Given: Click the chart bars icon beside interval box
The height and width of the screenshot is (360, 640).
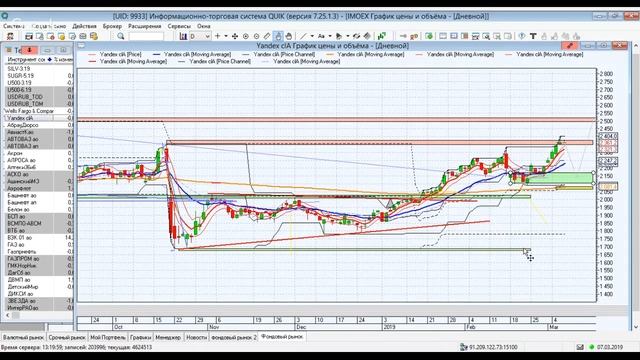Looking at the screenshot, I should click(x=183, y=36).
